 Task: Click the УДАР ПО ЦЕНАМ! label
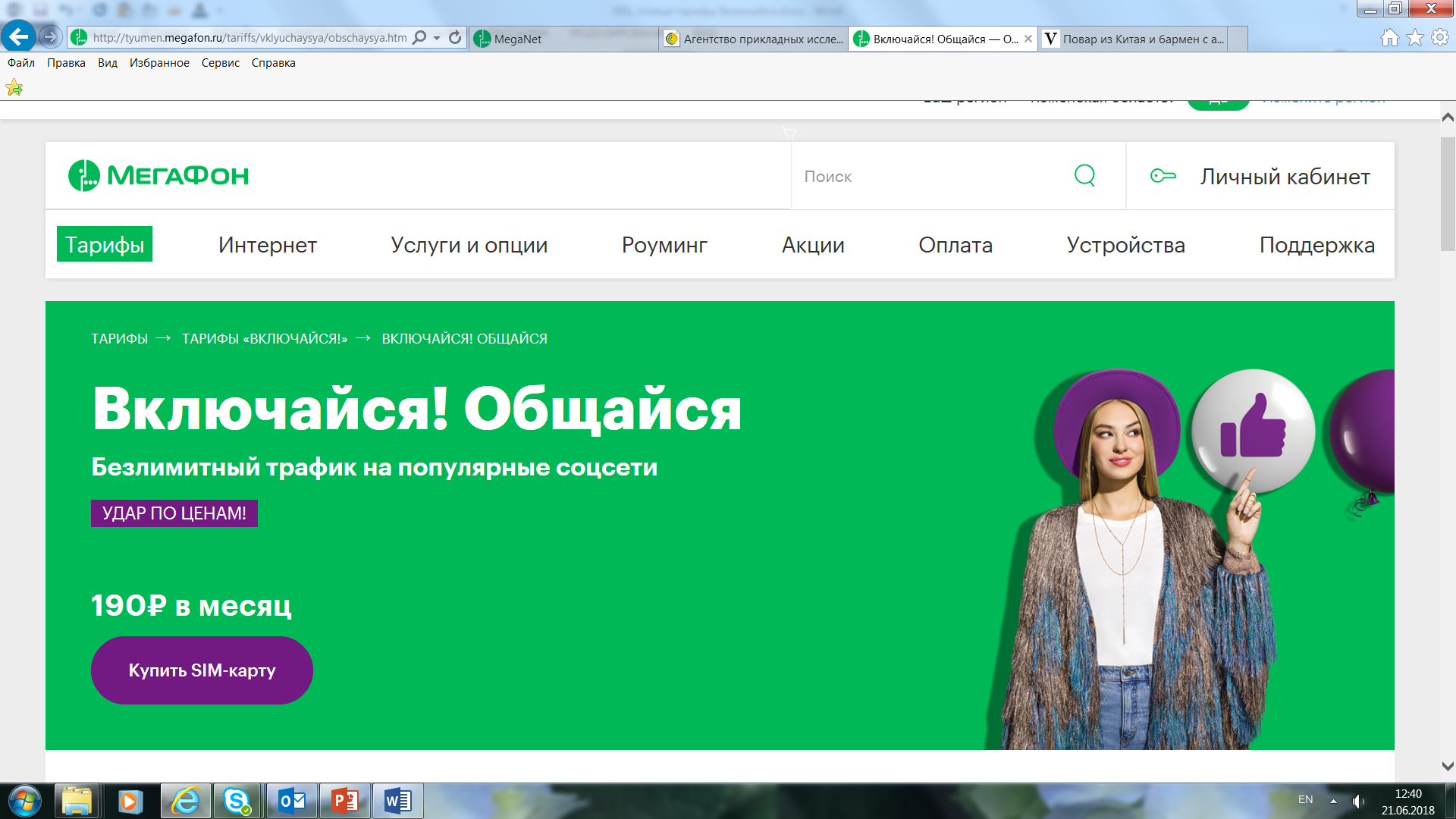(174, 513)
